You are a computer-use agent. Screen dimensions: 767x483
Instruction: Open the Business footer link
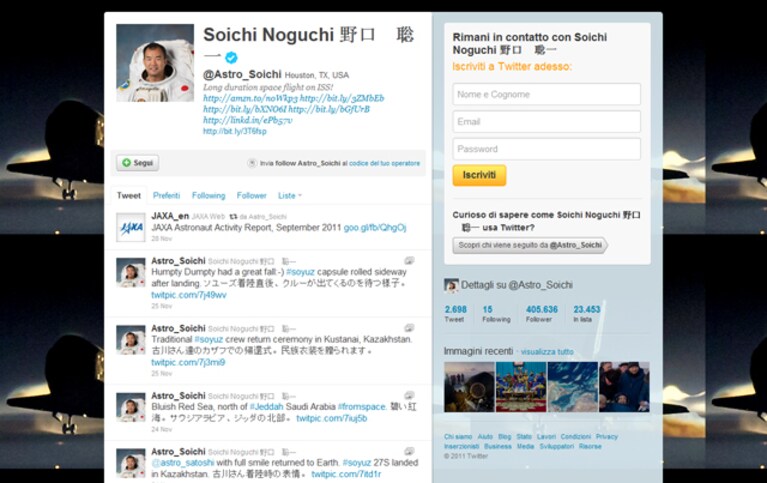point(497,446)
